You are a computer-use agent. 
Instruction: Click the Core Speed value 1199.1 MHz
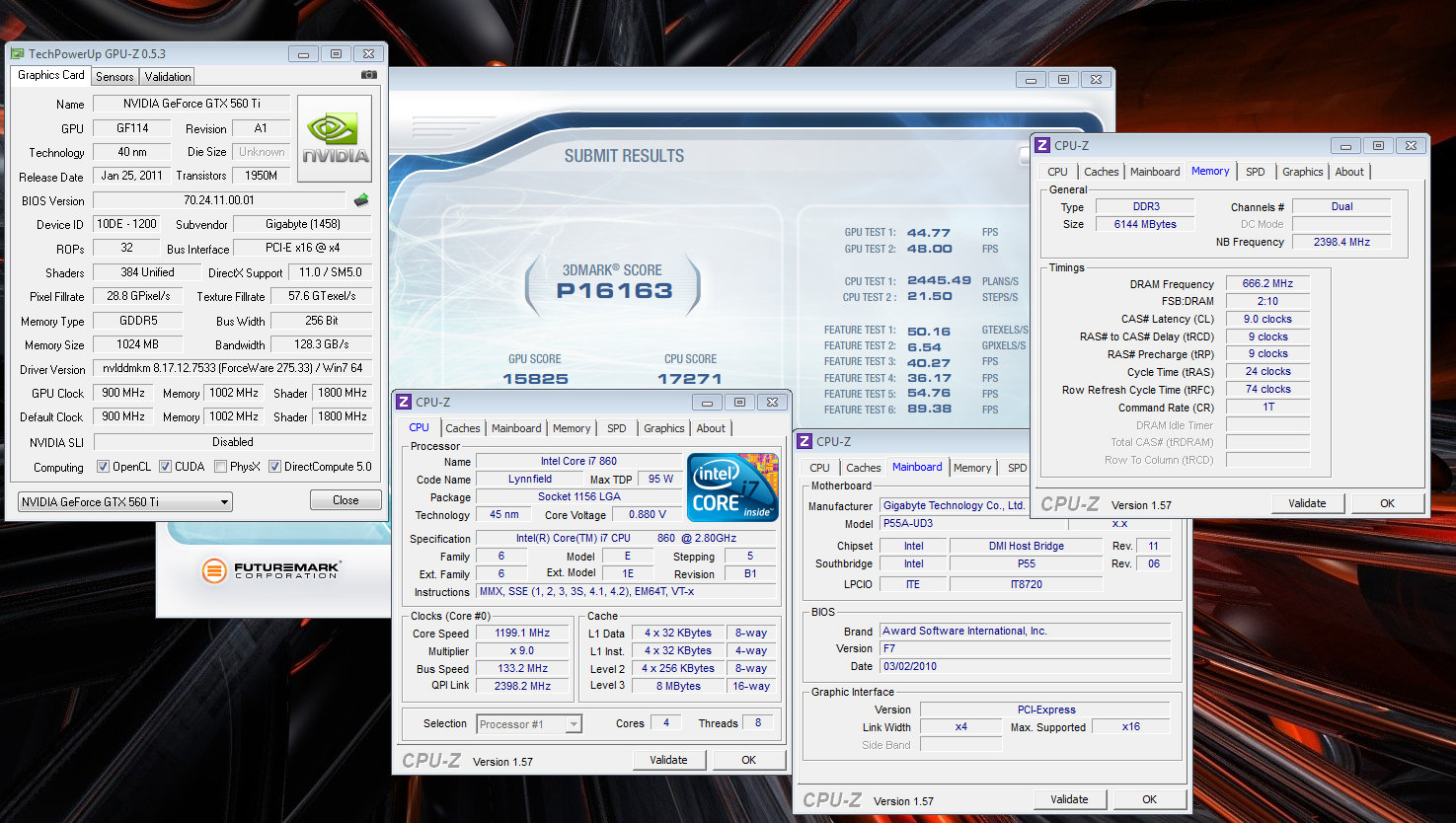coord(522,634)
